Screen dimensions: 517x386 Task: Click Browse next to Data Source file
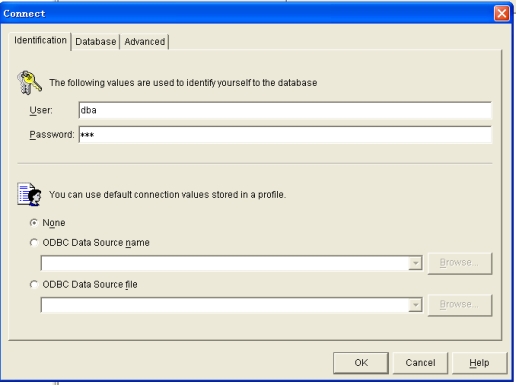tap(460, 305)
